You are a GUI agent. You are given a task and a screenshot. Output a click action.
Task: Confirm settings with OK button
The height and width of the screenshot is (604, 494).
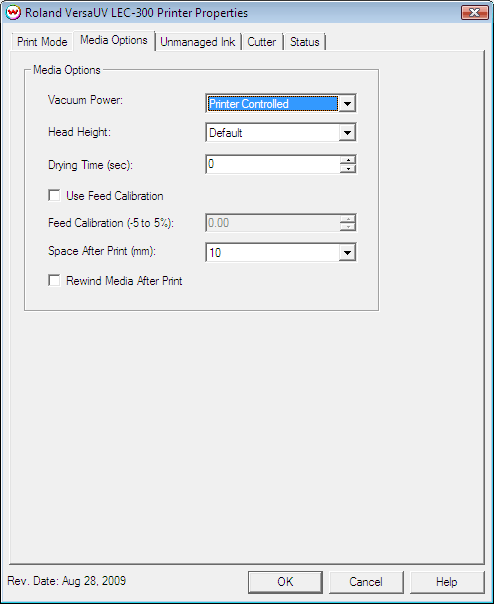tap(285, 582)
